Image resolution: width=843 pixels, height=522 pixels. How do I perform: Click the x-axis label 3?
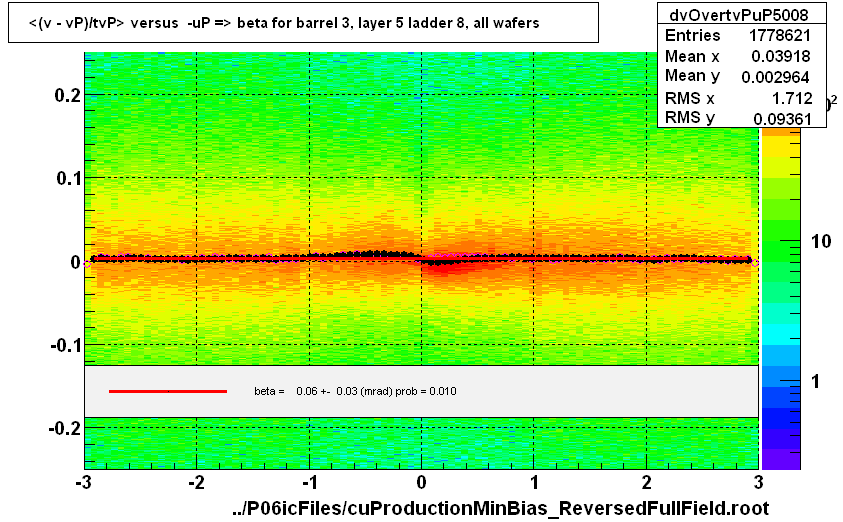(759, 482)
